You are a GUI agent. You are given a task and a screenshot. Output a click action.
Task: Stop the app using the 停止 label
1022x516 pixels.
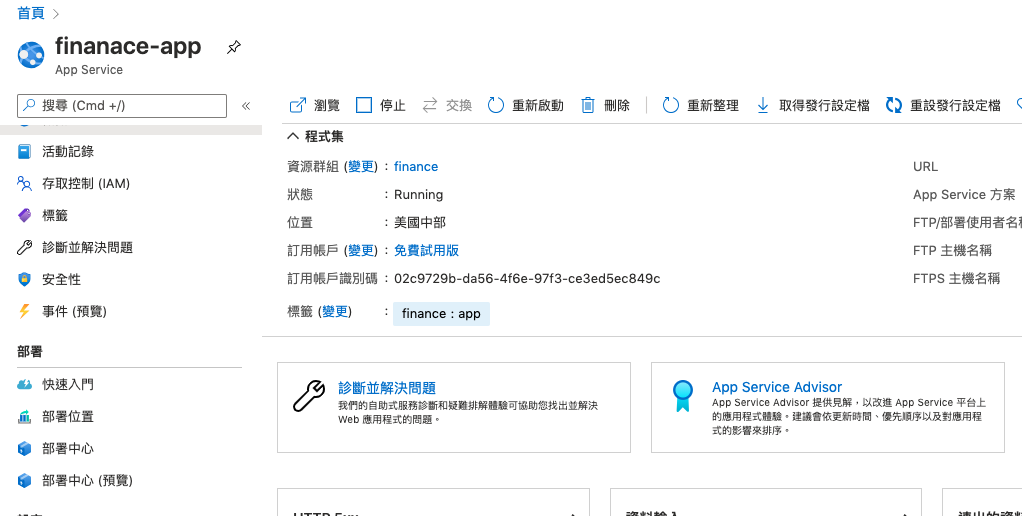coord(393,106)
